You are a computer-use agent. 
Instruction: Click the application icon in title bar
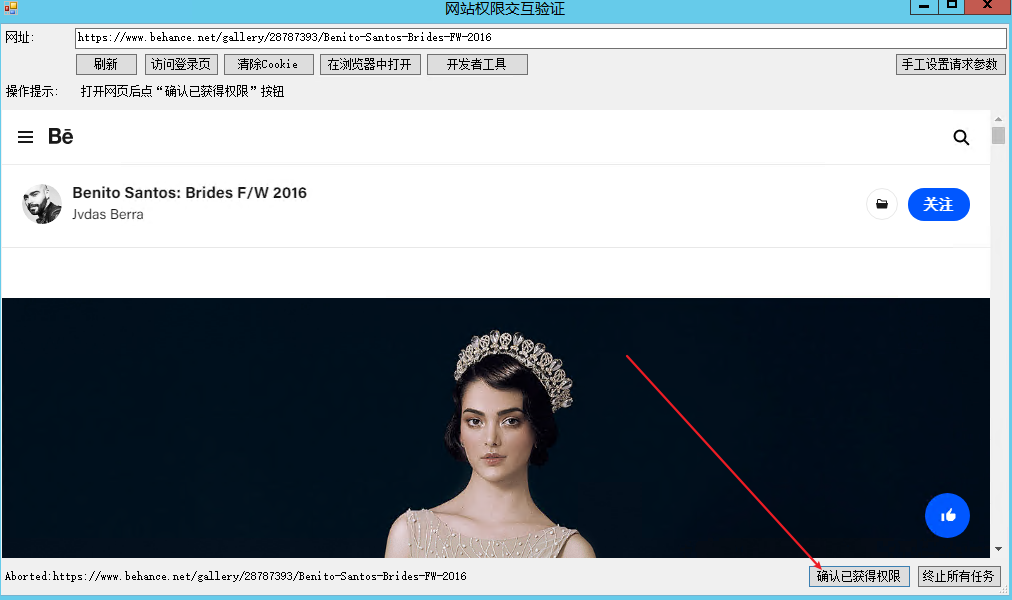[x=10, y=8]
